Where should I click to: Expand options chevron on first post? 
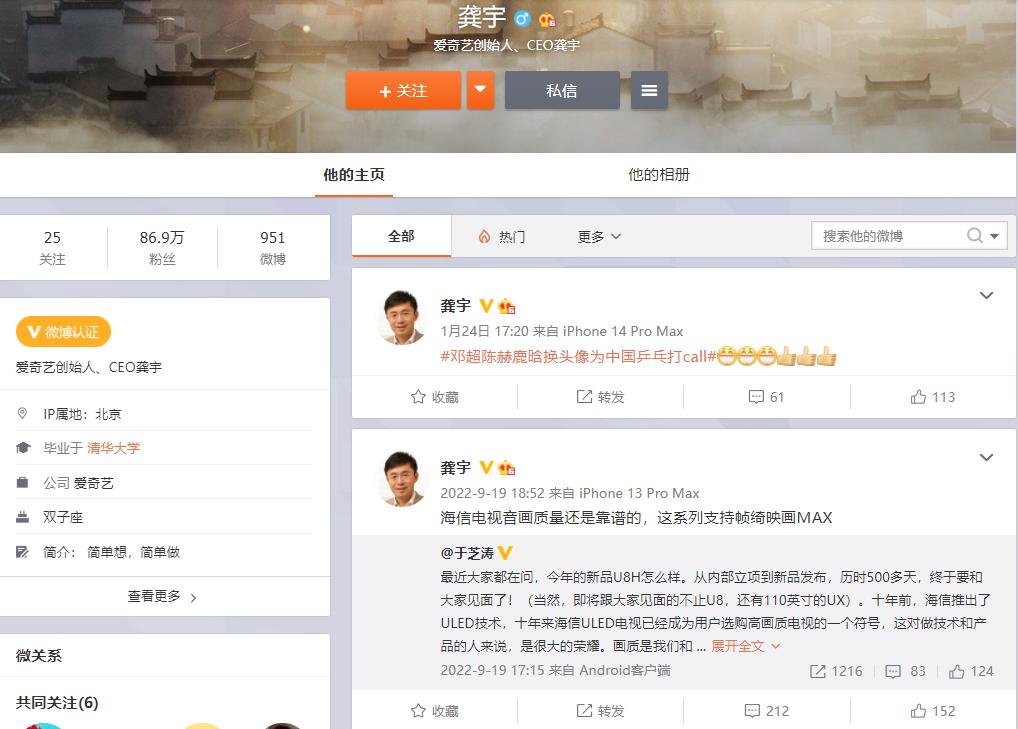(986, 295)
